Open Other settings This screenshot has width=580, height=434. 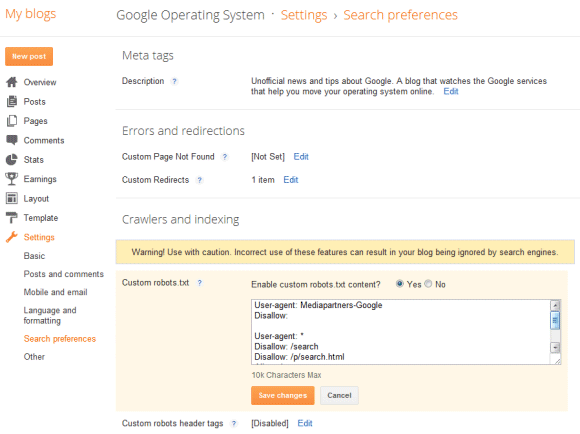click(x=34, y=357)
